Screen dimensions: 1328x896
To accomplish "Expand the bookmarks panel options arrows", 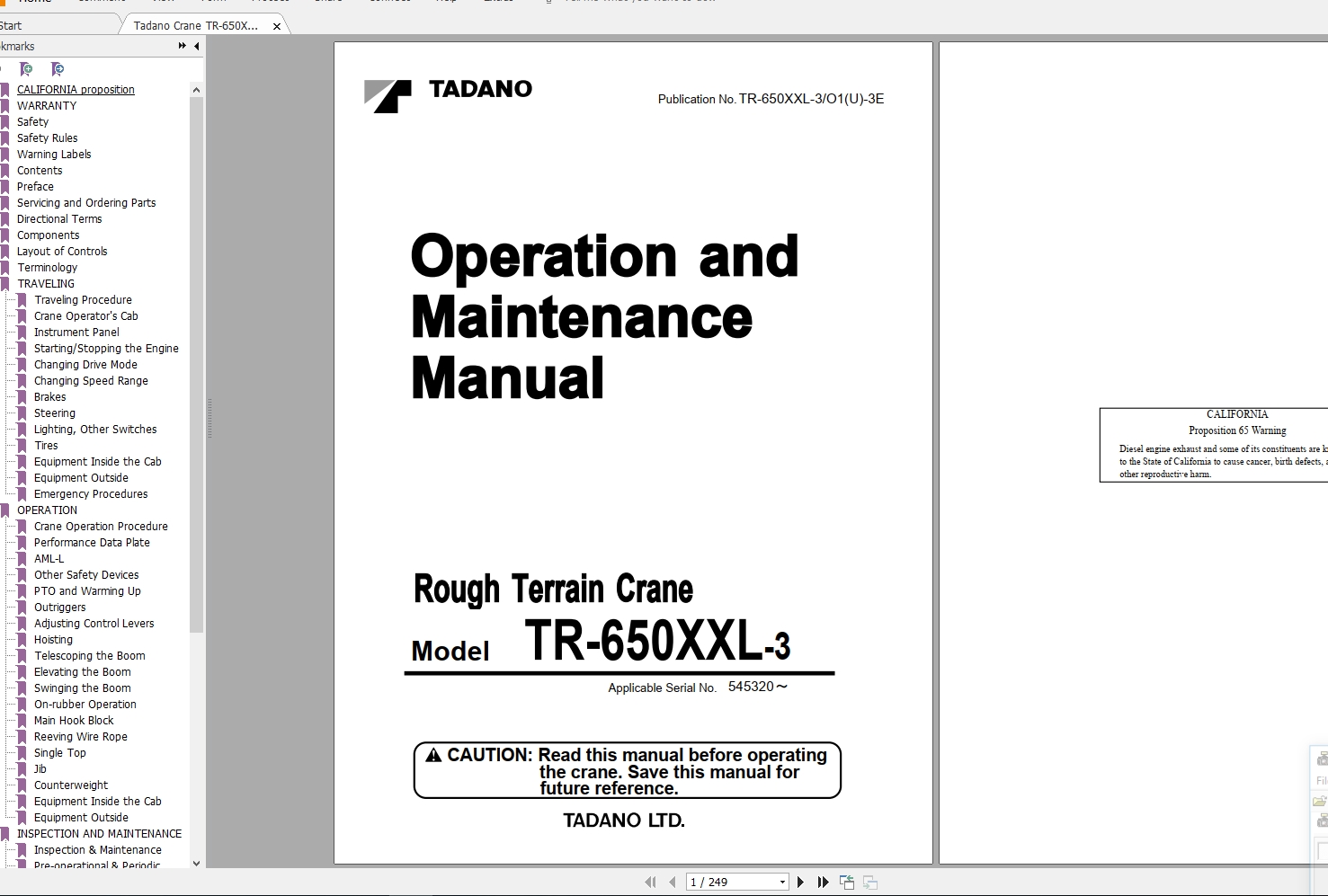I will point(182,46).
